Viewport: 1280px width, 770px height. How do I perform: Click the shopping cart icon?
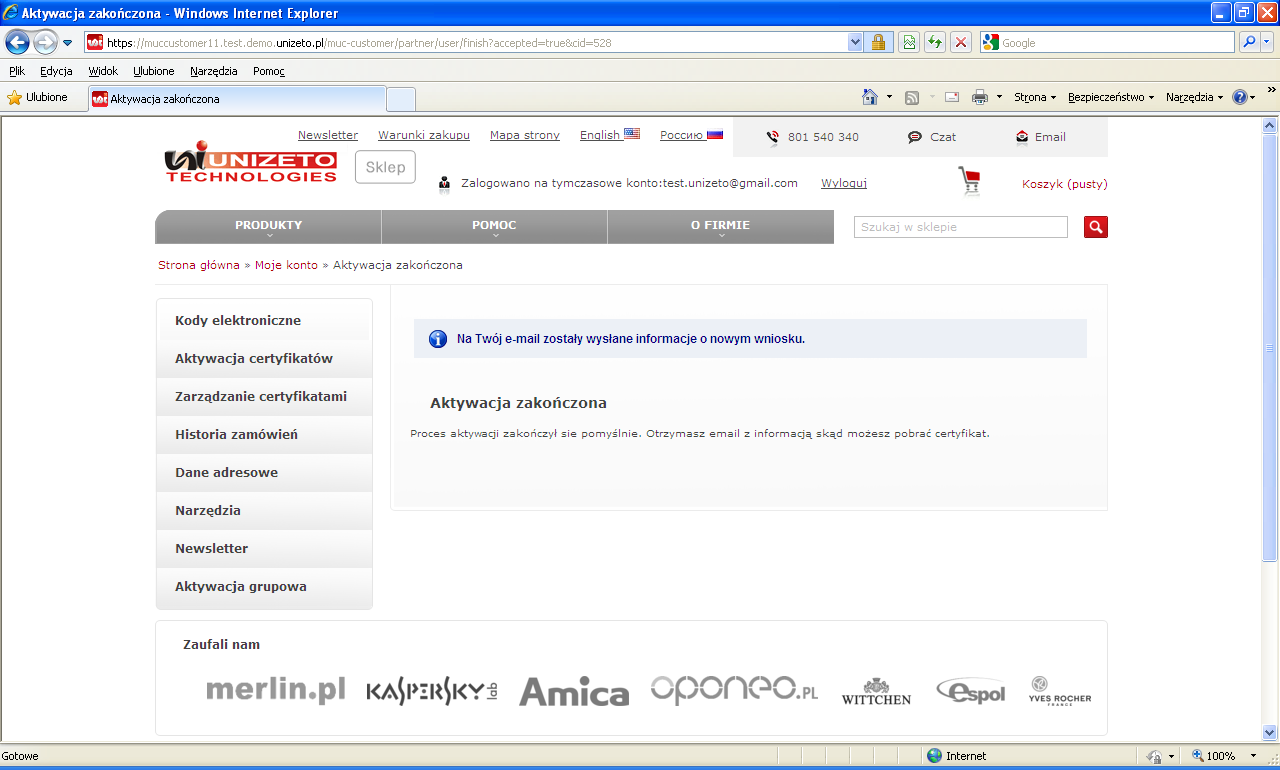(x=969, y=181)
